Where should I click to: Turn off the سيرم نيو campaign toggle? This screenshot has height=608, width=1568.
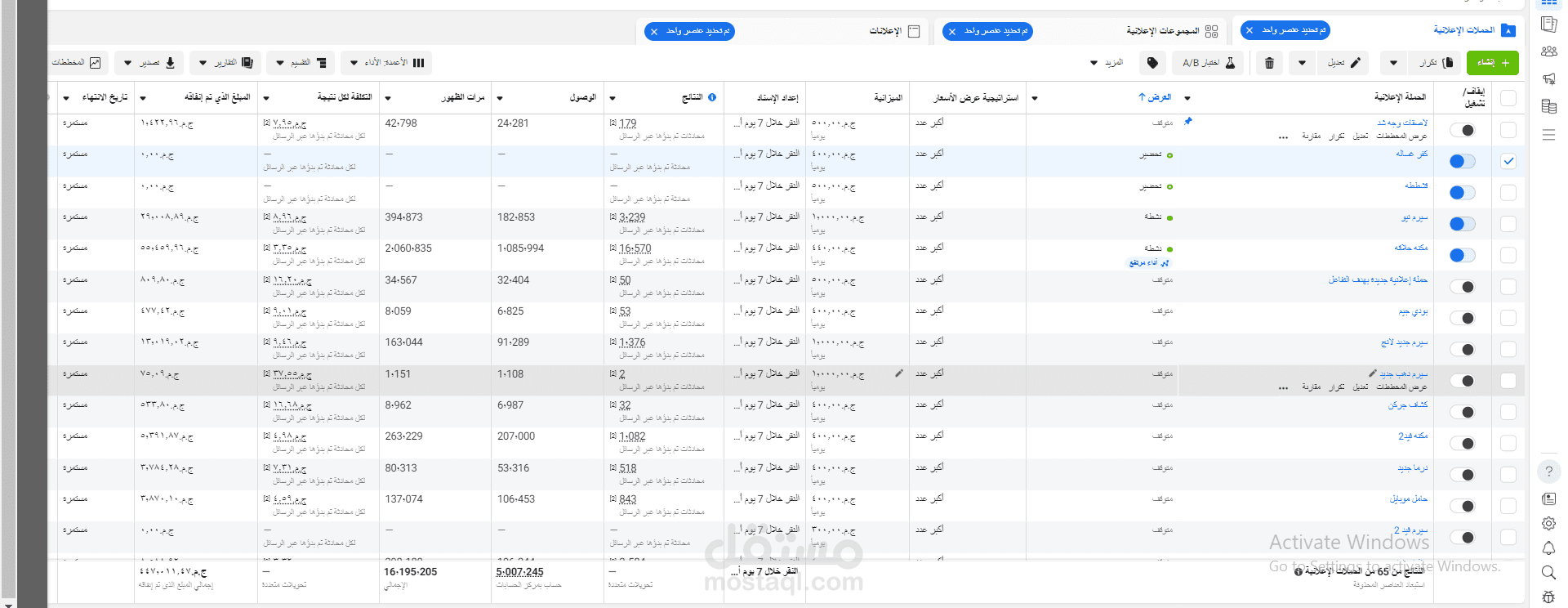[x=1463, y=224]
